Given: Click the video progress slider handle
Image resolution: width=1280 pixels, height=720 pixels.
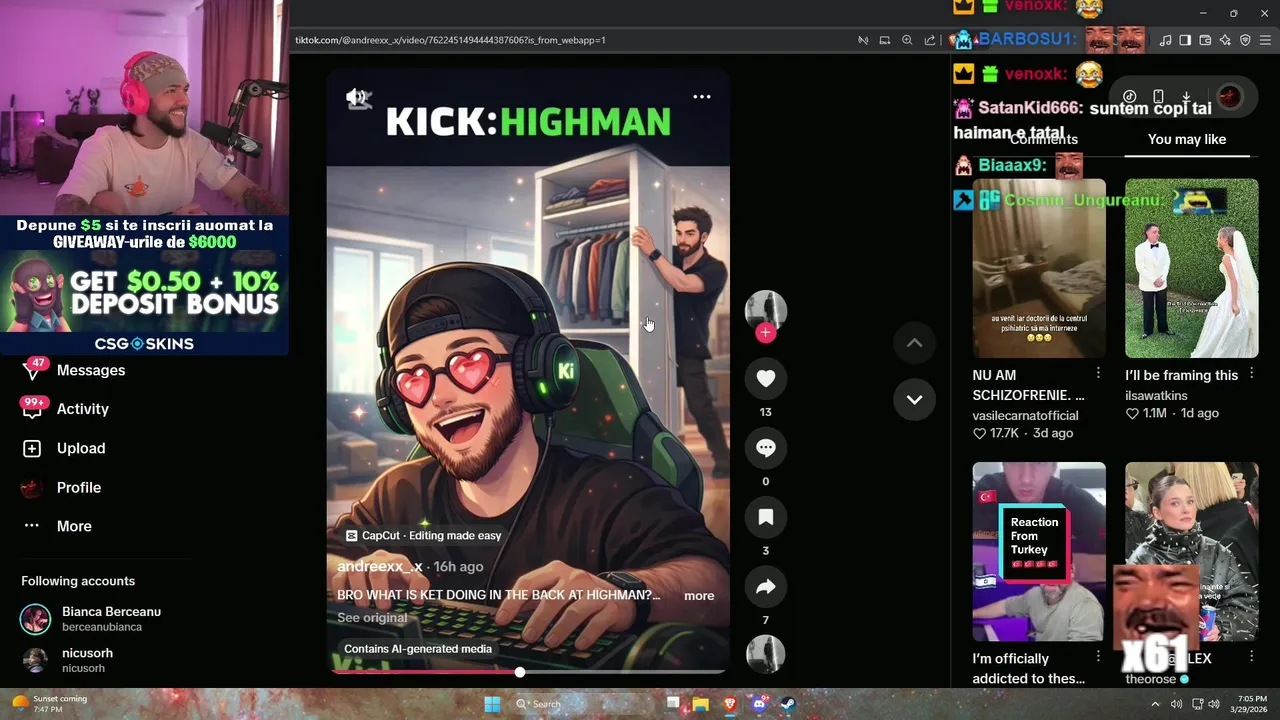Looking at the screenshot, I should pyautogui.click(x=520, y=672).
